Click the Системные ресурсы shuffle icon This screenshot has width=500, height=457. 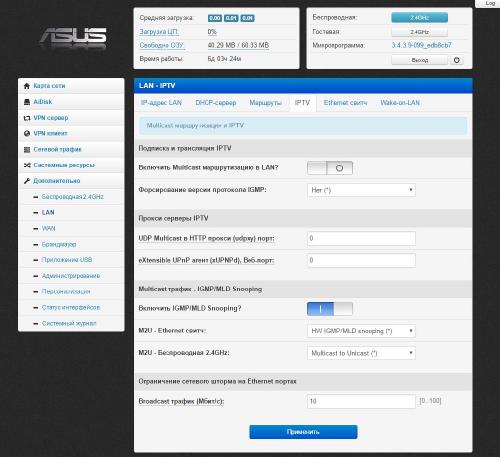click(x=27, y=165)
